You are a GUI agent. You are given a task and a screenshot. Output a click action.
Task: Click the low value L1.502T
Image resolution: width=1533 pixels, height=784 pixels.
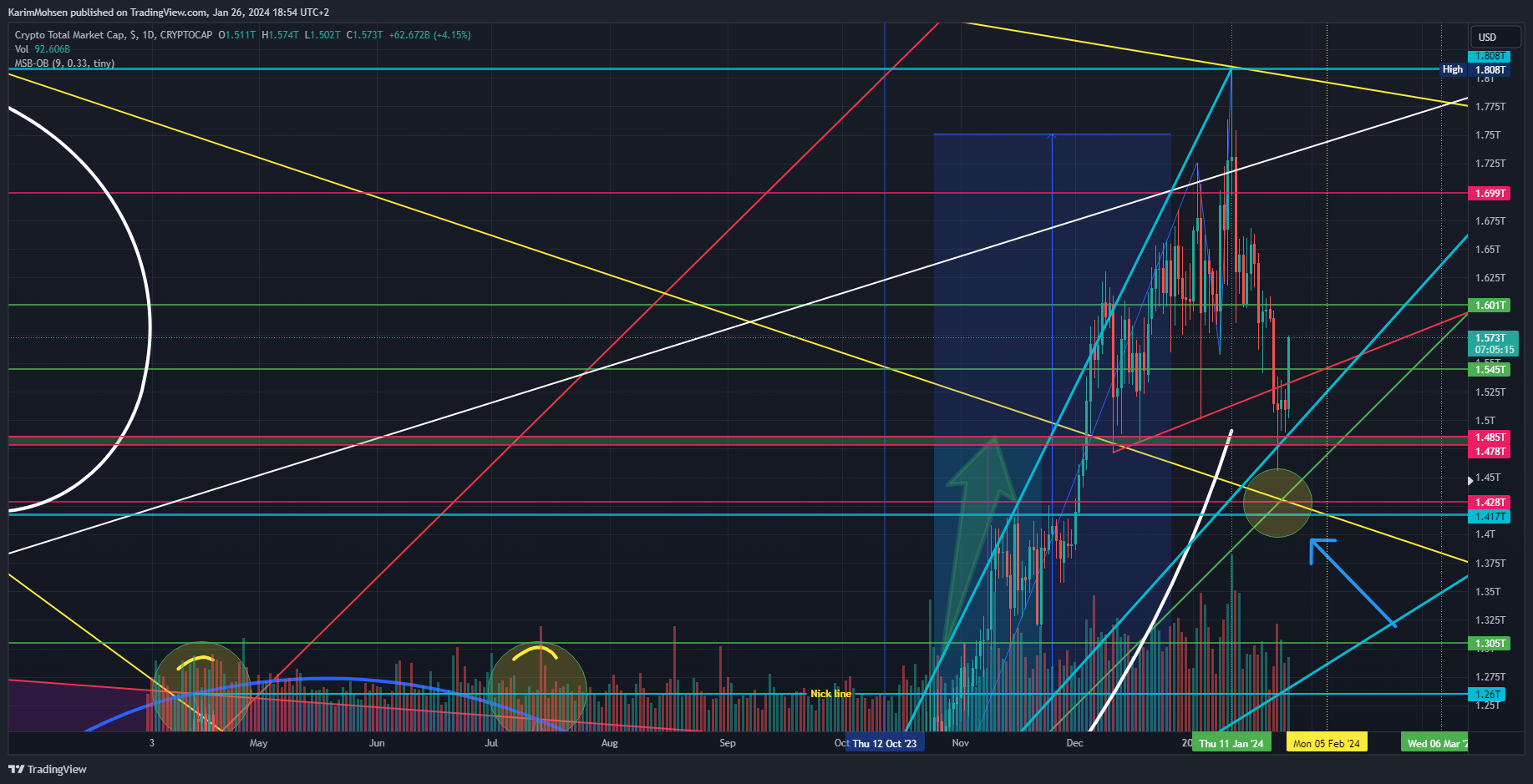322,35
